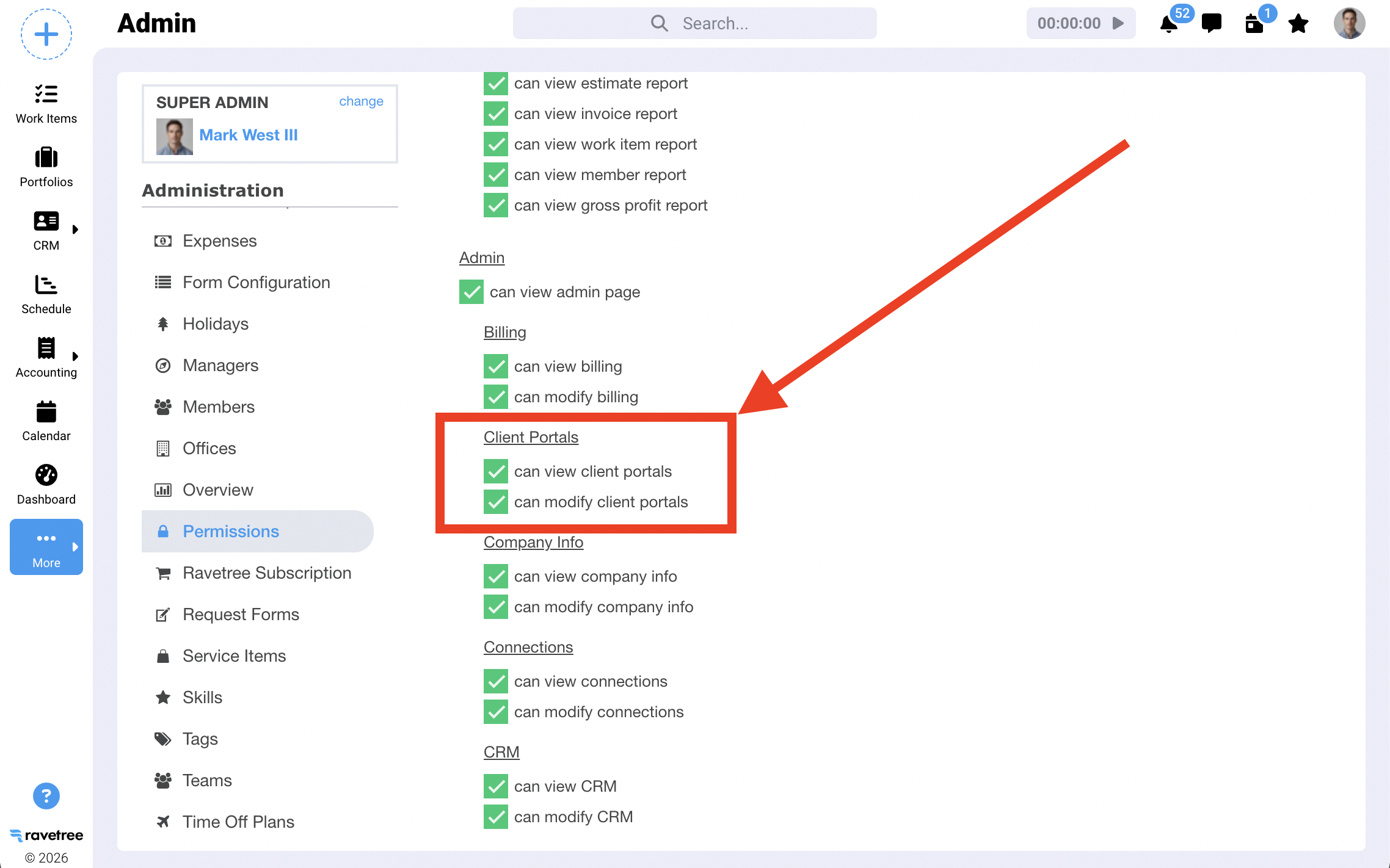
Task: Open the Dashboard gauge icon
Action: [46, 476]
